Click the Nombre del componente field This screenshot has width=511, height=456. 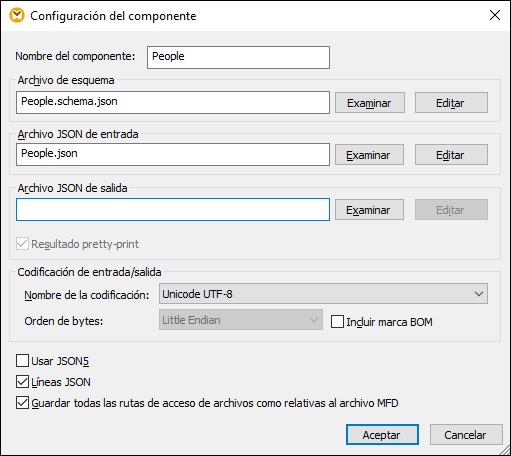[x=238, y=57]
